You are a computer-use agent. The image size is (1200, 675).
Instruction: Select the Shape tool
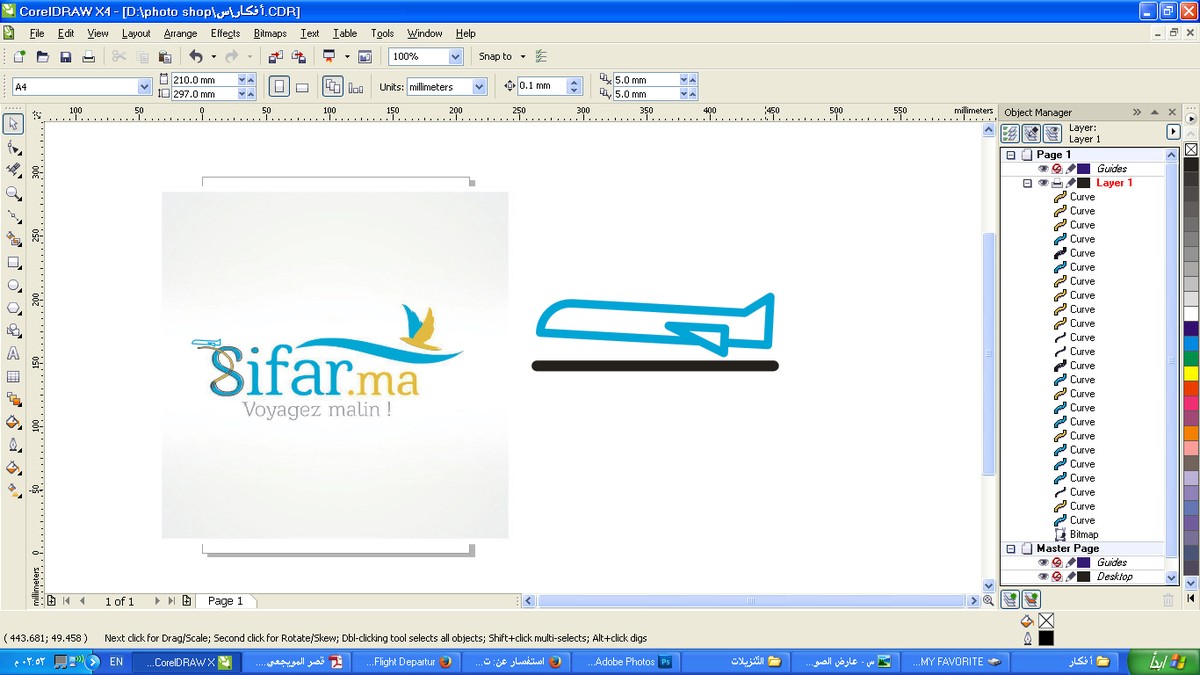(14, 147)
